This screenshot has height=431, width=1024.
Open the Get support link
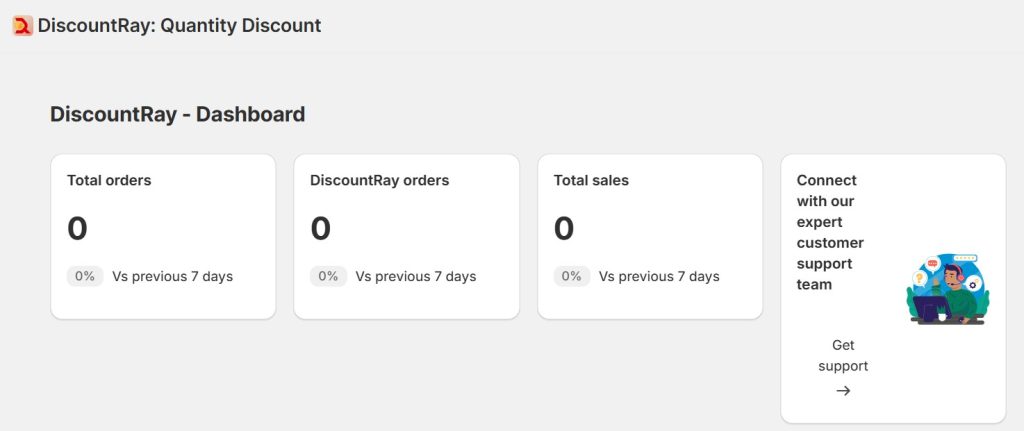pos(843,356)
